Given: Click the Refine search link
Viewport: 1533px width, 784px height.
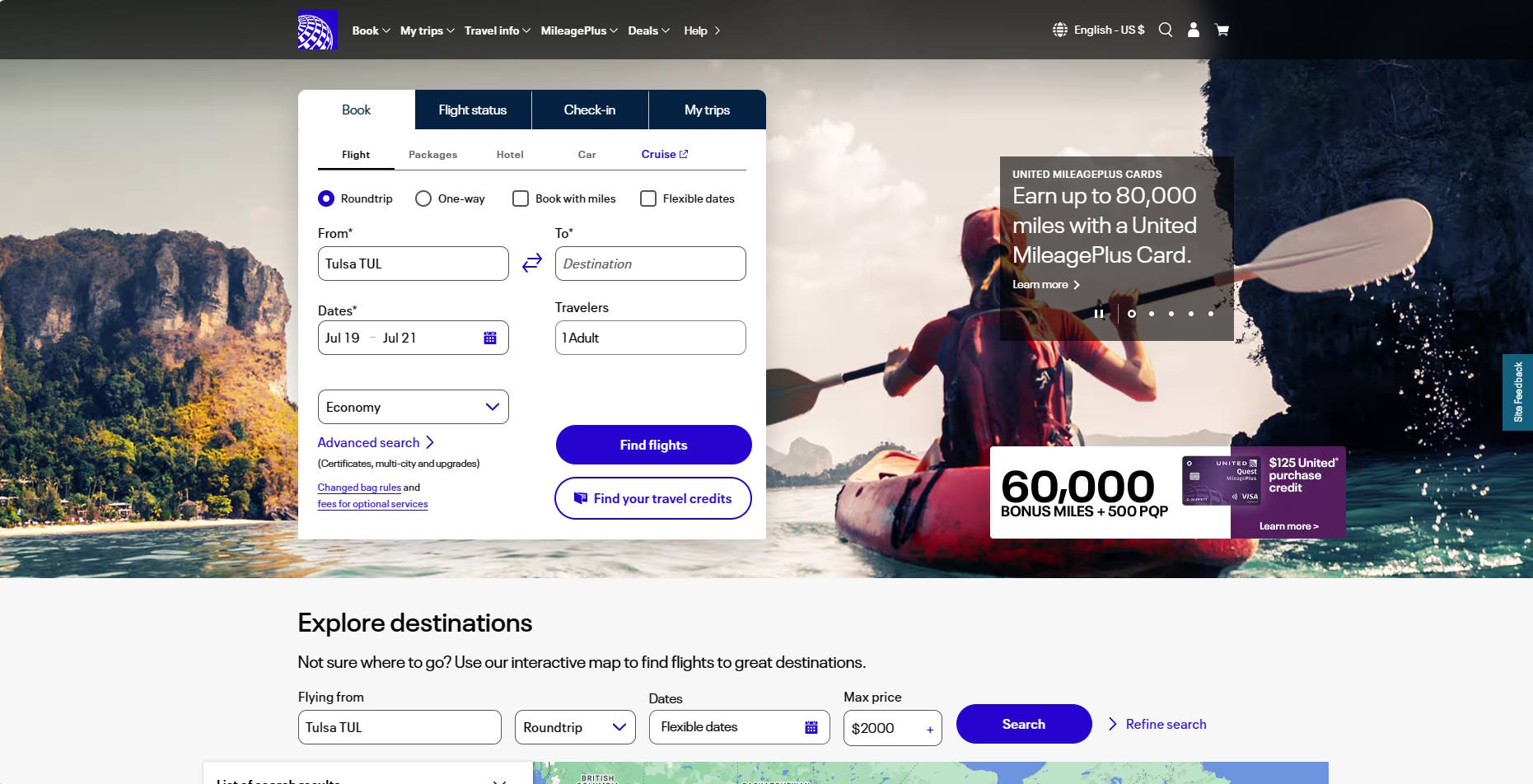Looking at the screenshot, I should [1166, 724].
